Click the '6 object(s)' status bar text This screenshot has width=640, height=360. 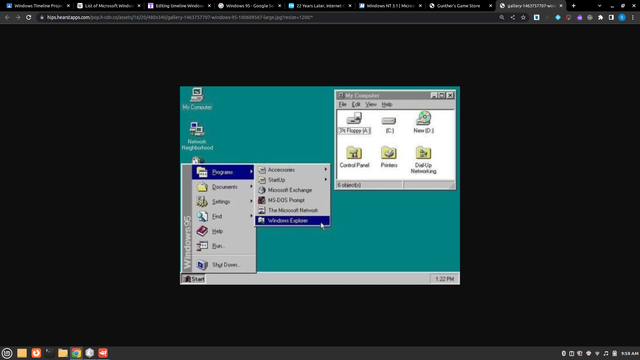tap(349, 185)
